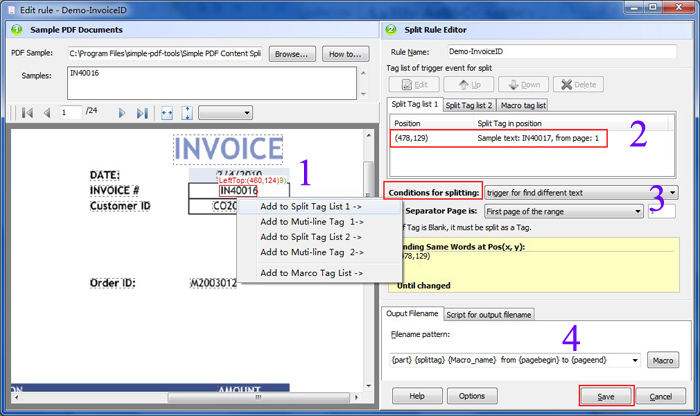The height and width of the screenshot is (416, 700).
Task: Click the Edit tag button
Action: pos(414,84)
